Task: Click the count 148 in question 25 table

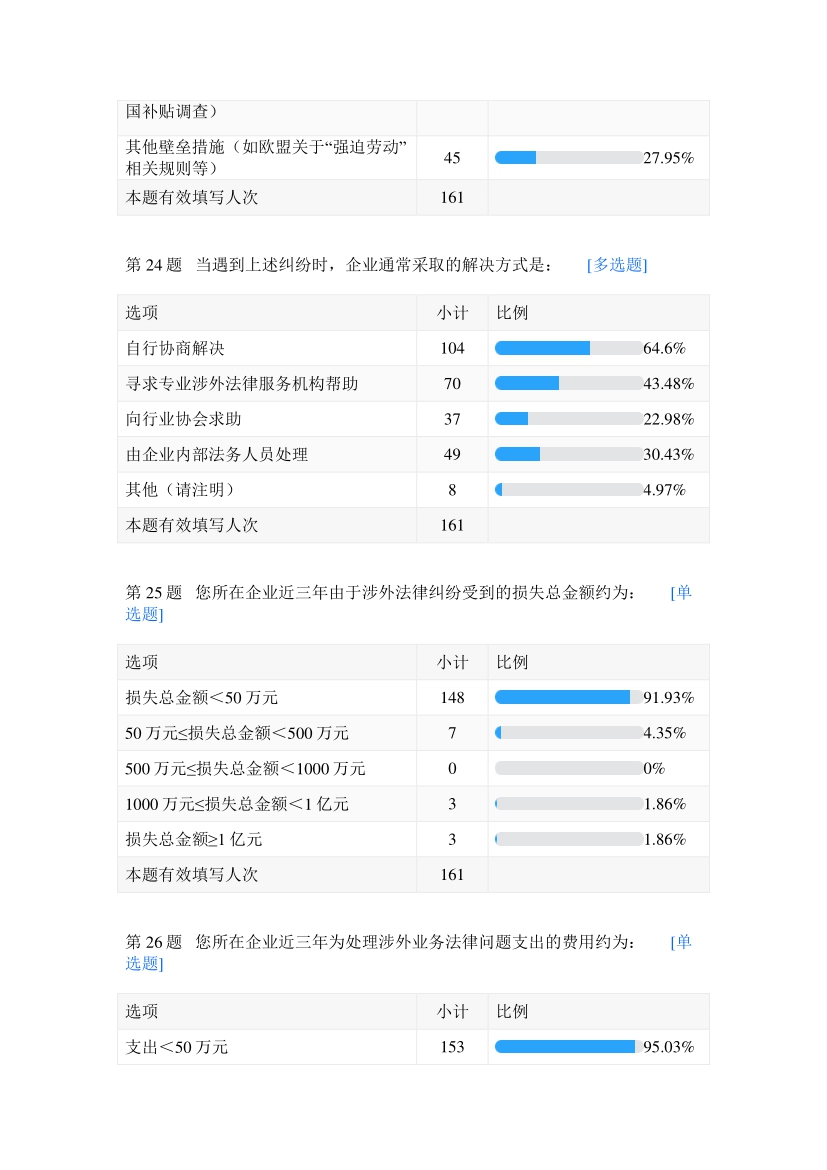Action: pos(452,697)
